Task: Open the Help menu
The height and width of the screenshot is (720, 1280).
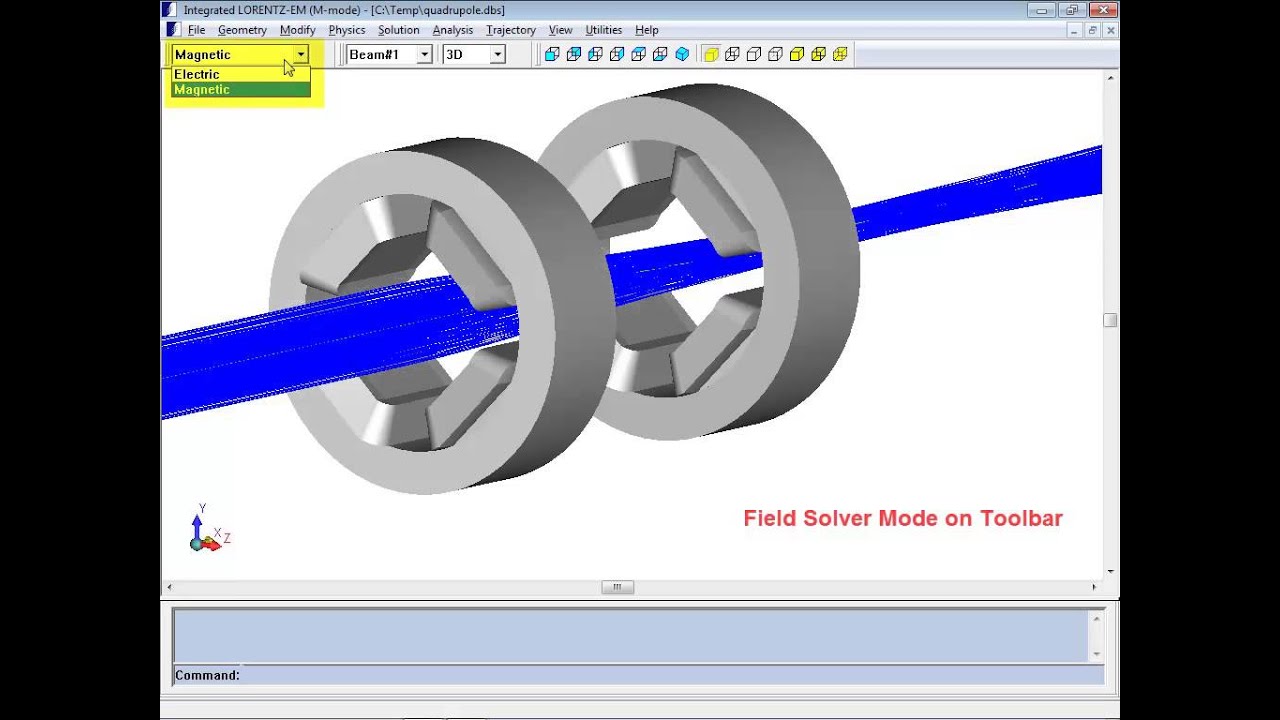Action: (646, 30)
